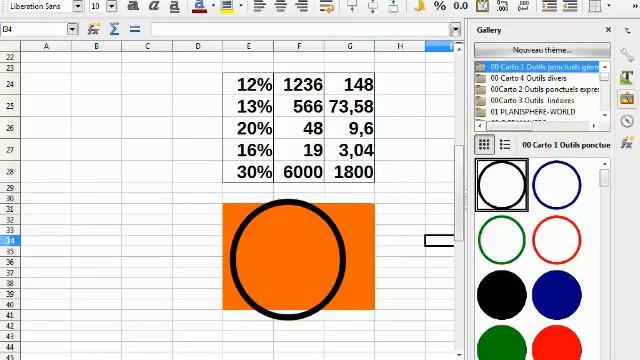This screenshot has height=360, width=640.
Task: Expand the formula input line
Action: (x=455, y=29)
